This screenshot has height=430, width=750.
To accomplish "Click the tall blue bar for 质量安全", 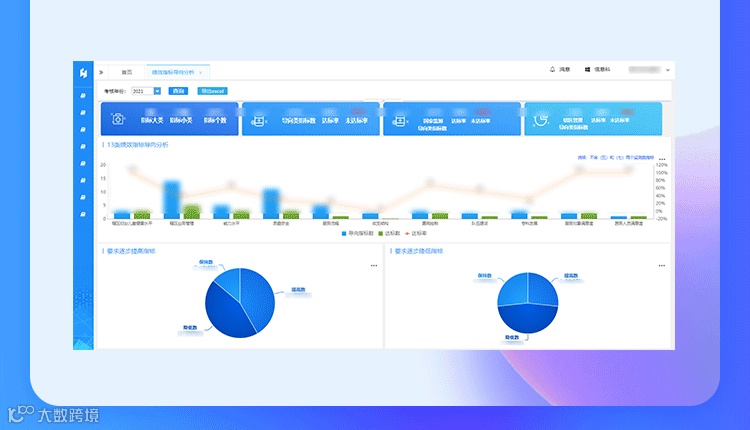I will (271, 204).
